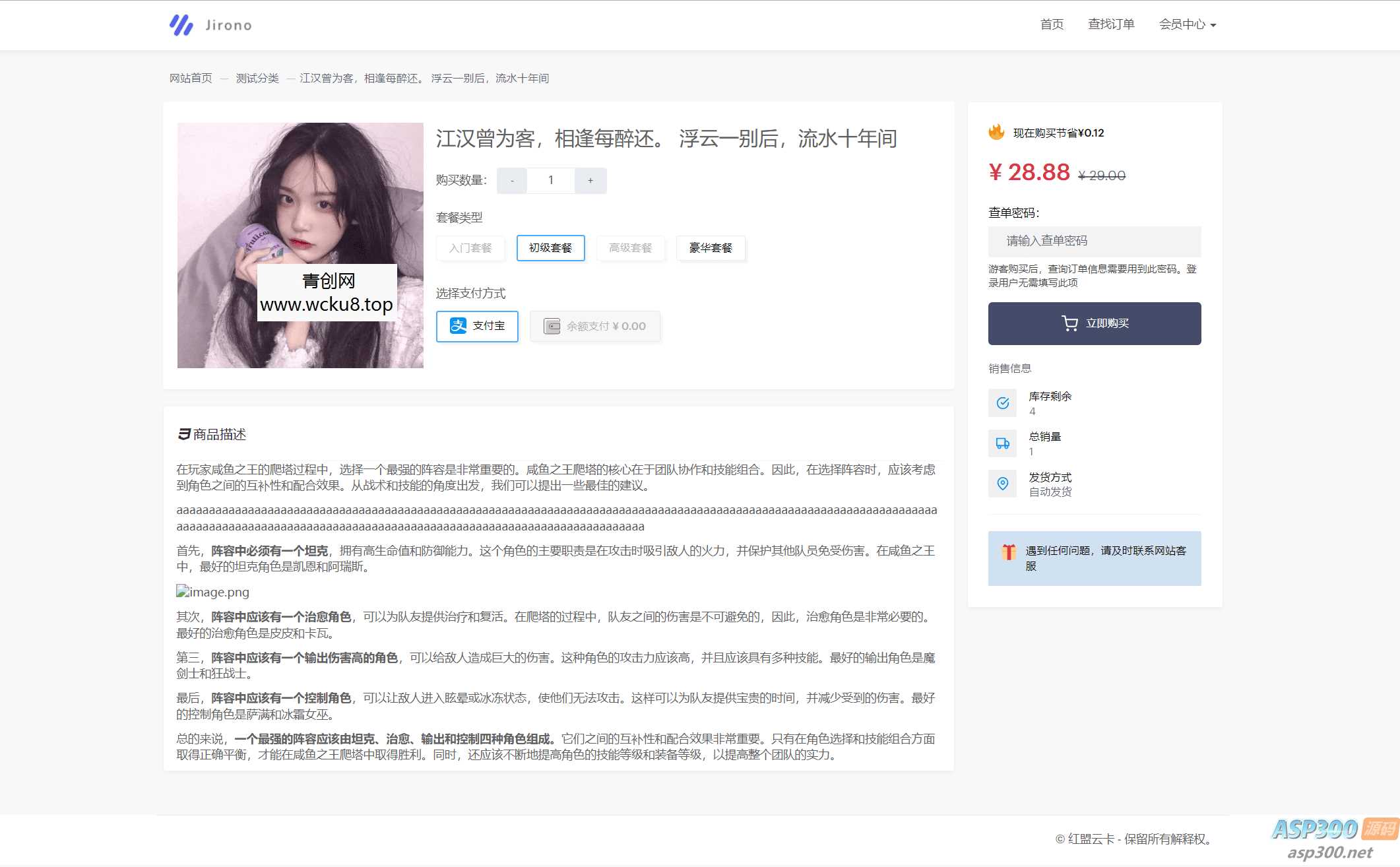Image resolution: width=1400 pixels, height=867 pixels.
Task: Decrease quantity with the minus button
Action: click(x=511, y=179)
